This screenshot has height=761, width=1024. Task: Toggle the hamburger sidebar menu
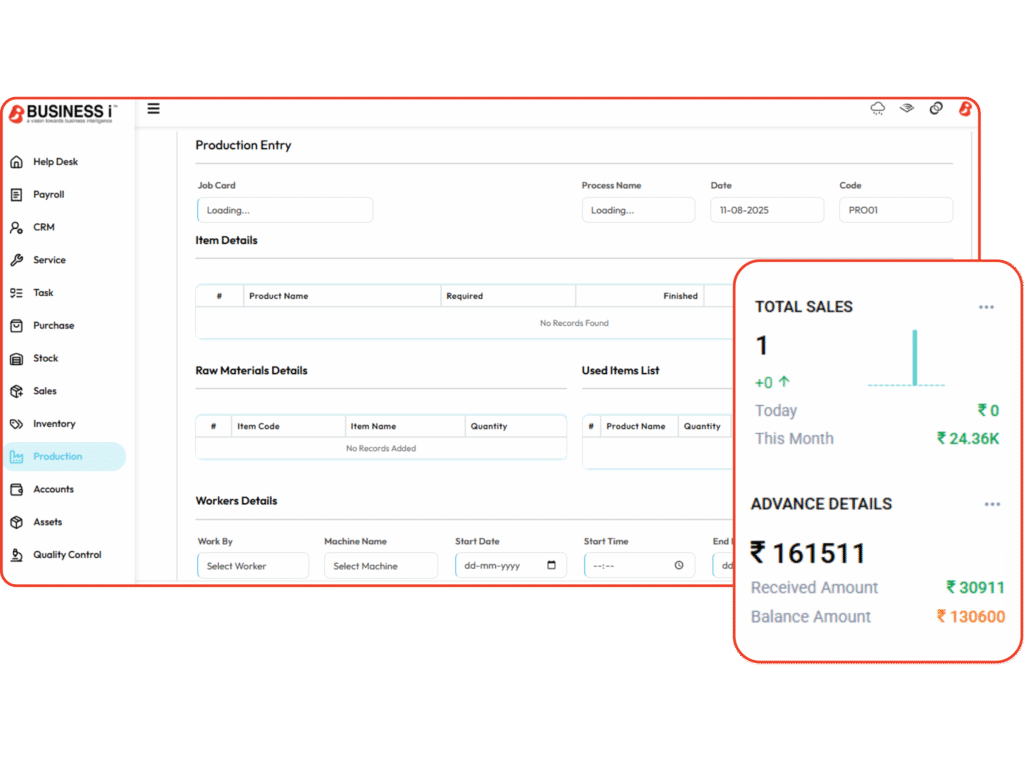click(x=153, y=109)
